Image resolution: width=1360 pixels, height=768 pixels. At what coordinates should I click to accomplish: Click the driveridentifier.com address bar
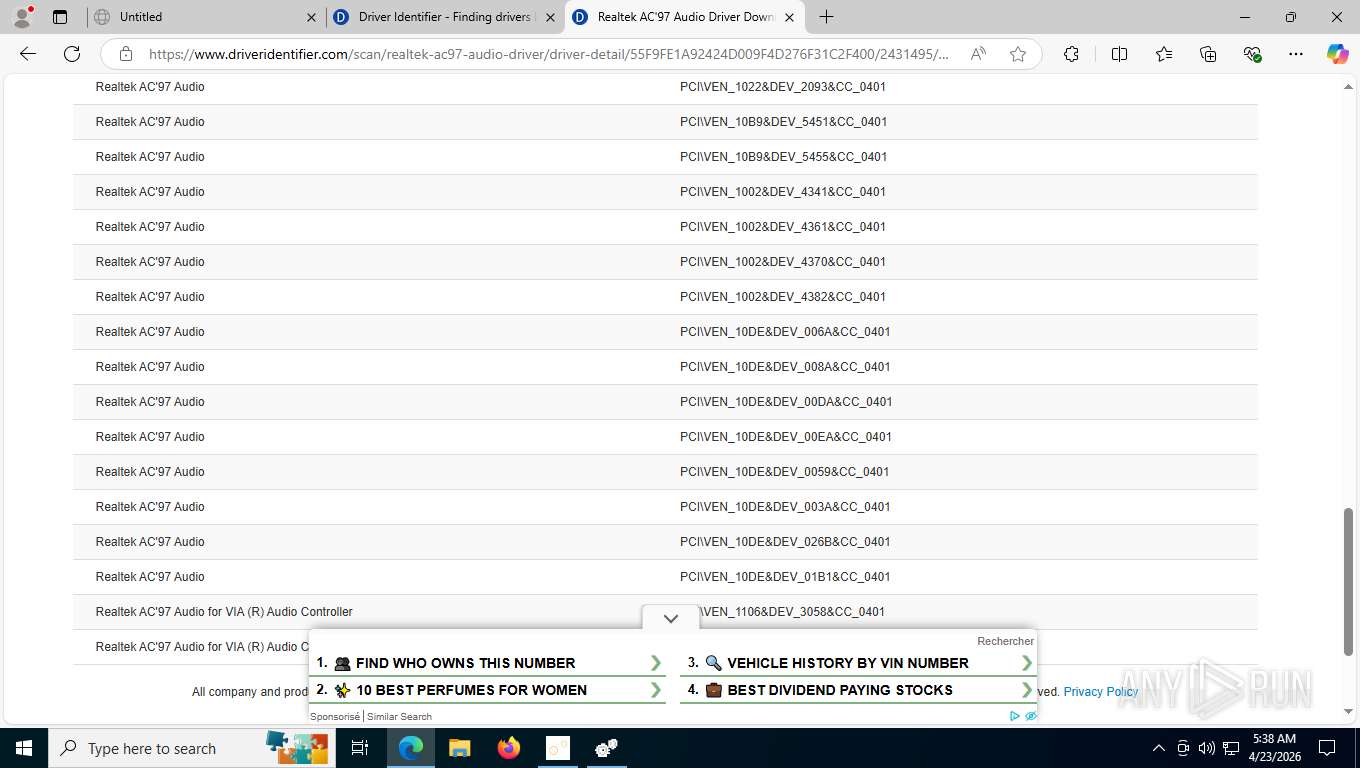(x=548, y=54)
